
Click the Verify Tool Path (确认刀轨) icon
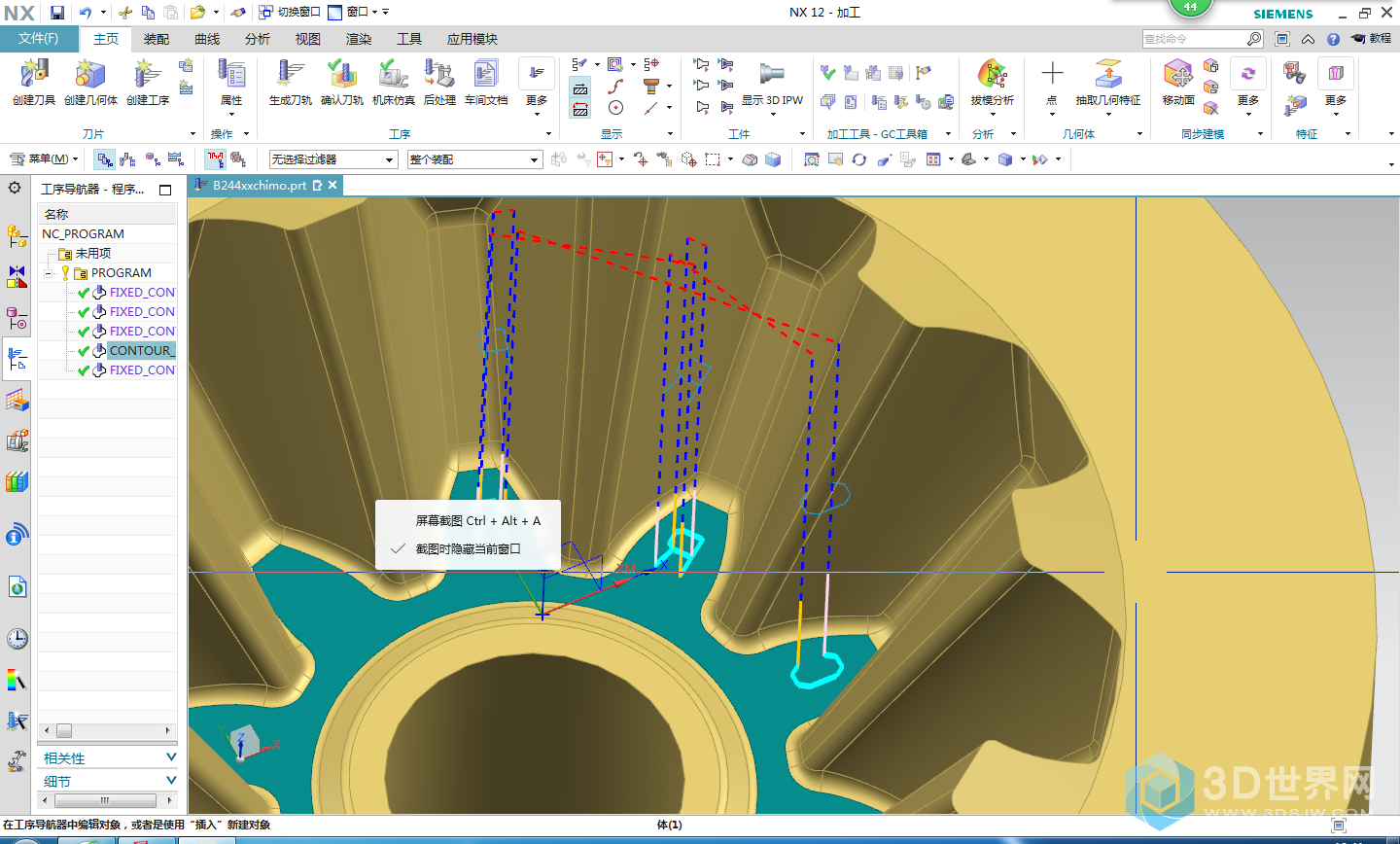point(341,75)
